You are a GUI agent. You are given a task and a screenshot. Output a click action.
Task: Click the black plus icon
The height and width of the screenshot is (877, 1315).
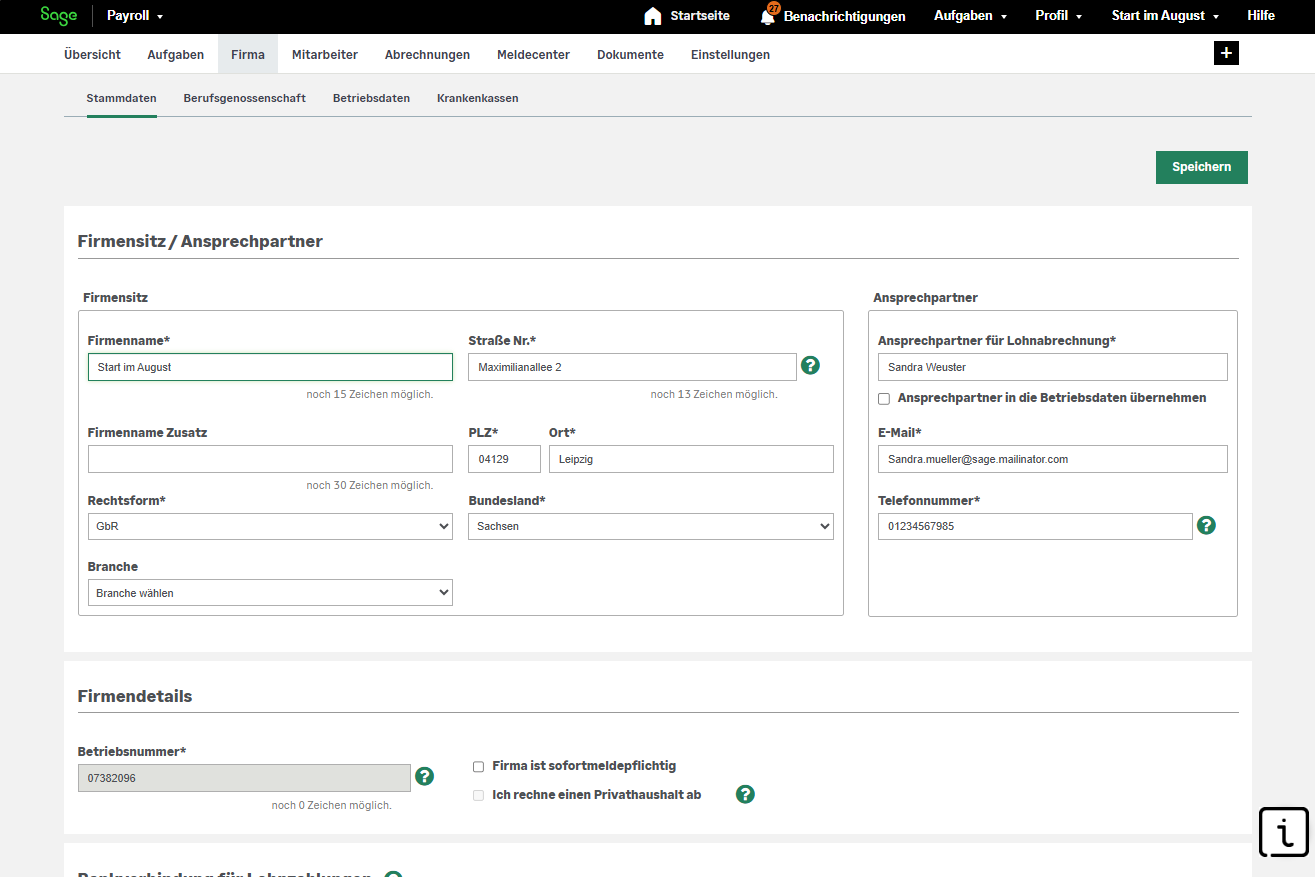[x=1226, y=54]
